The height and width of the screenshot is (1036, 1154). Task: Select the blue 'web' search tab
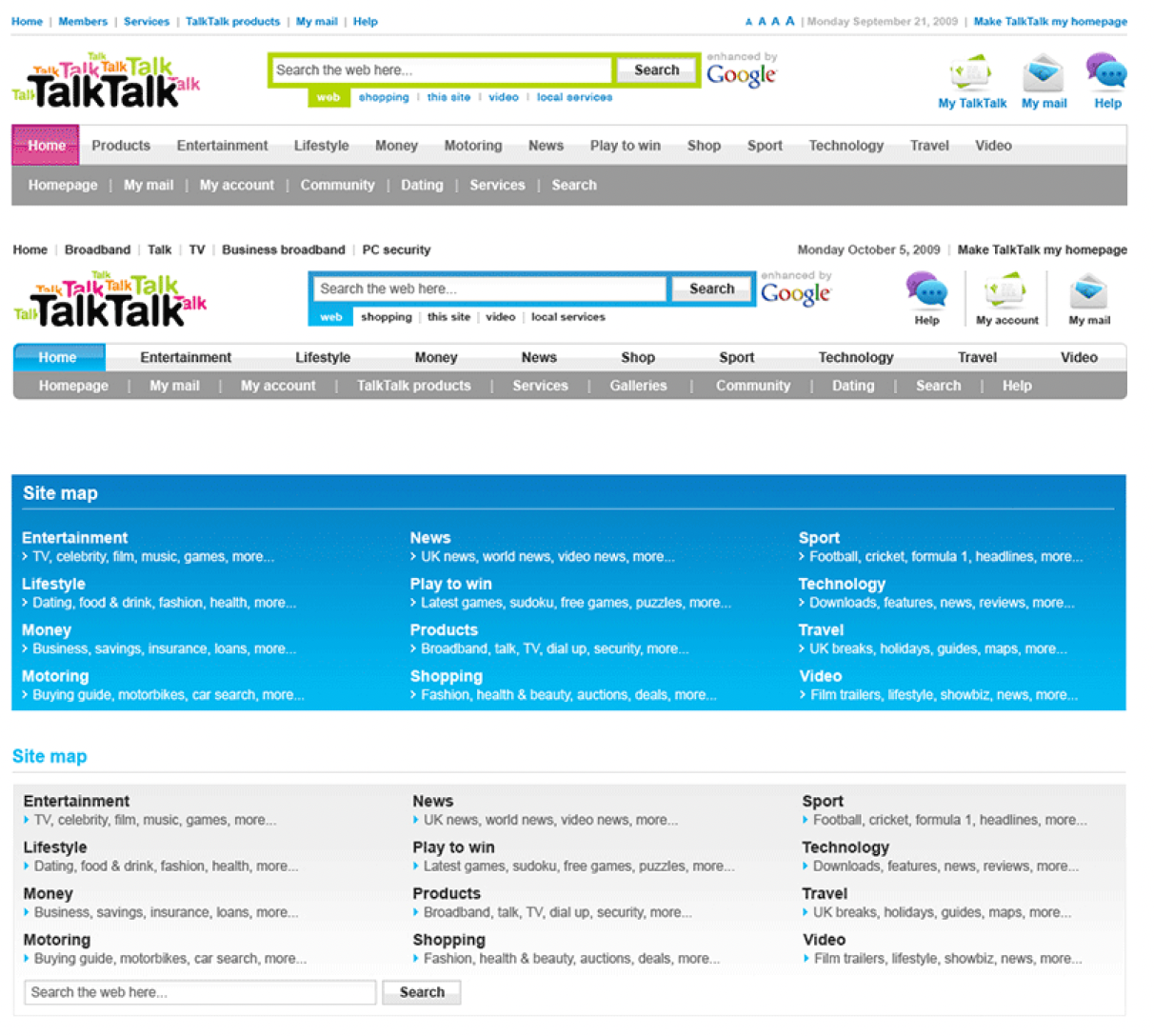coord(330,317)
